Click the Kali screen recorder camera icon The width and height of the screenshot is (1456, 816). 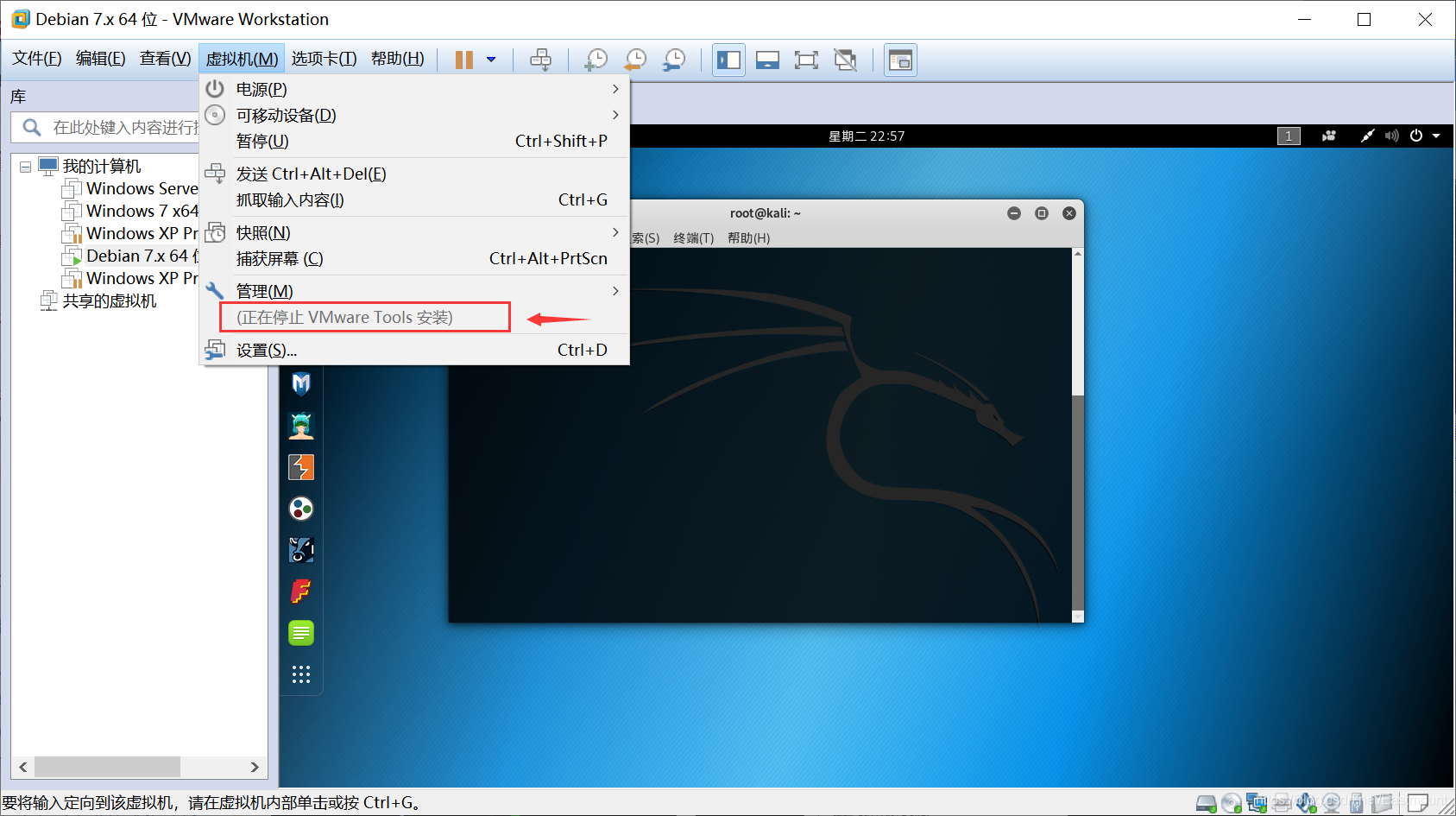(x=1329, y=136)
